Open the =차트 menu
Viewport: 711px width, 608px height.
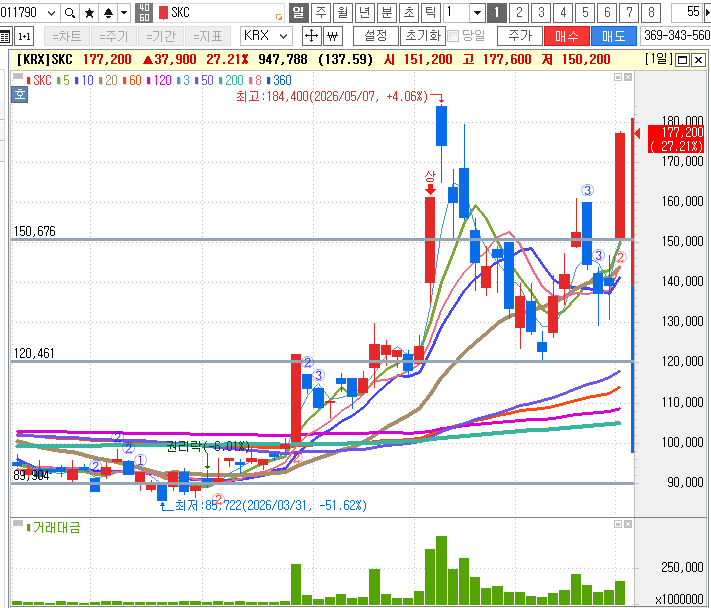tap(66, 36)
